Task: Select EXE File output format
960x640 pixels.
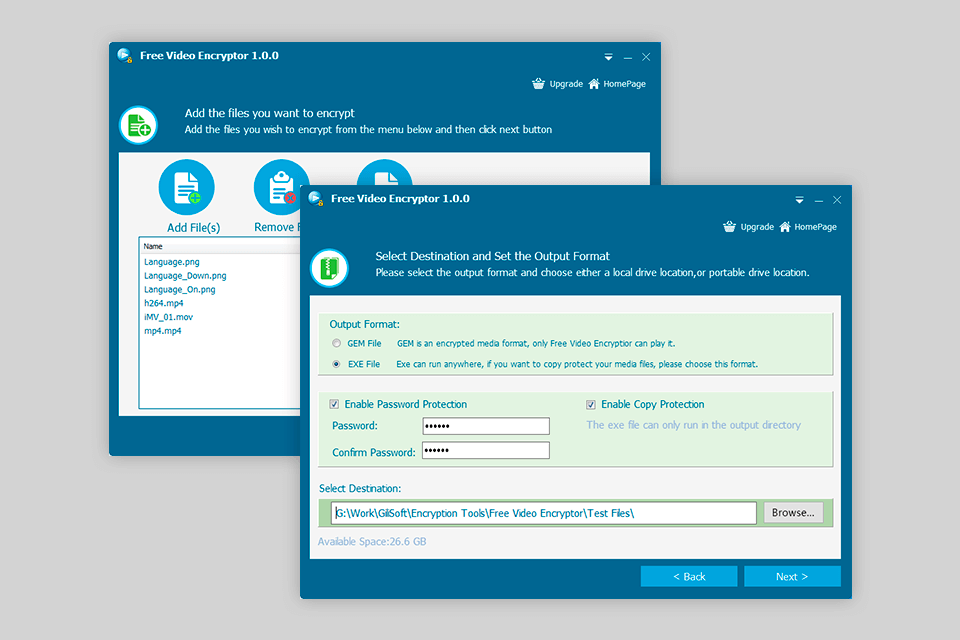Action: coord(336,364)
